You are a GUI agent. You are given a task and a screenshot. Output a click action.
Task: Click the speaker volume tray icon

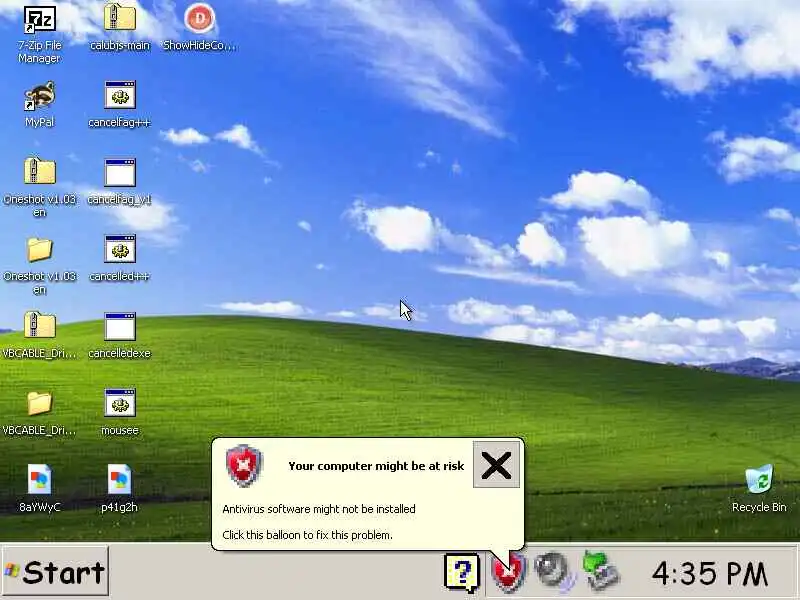click(x=554, y=570)
